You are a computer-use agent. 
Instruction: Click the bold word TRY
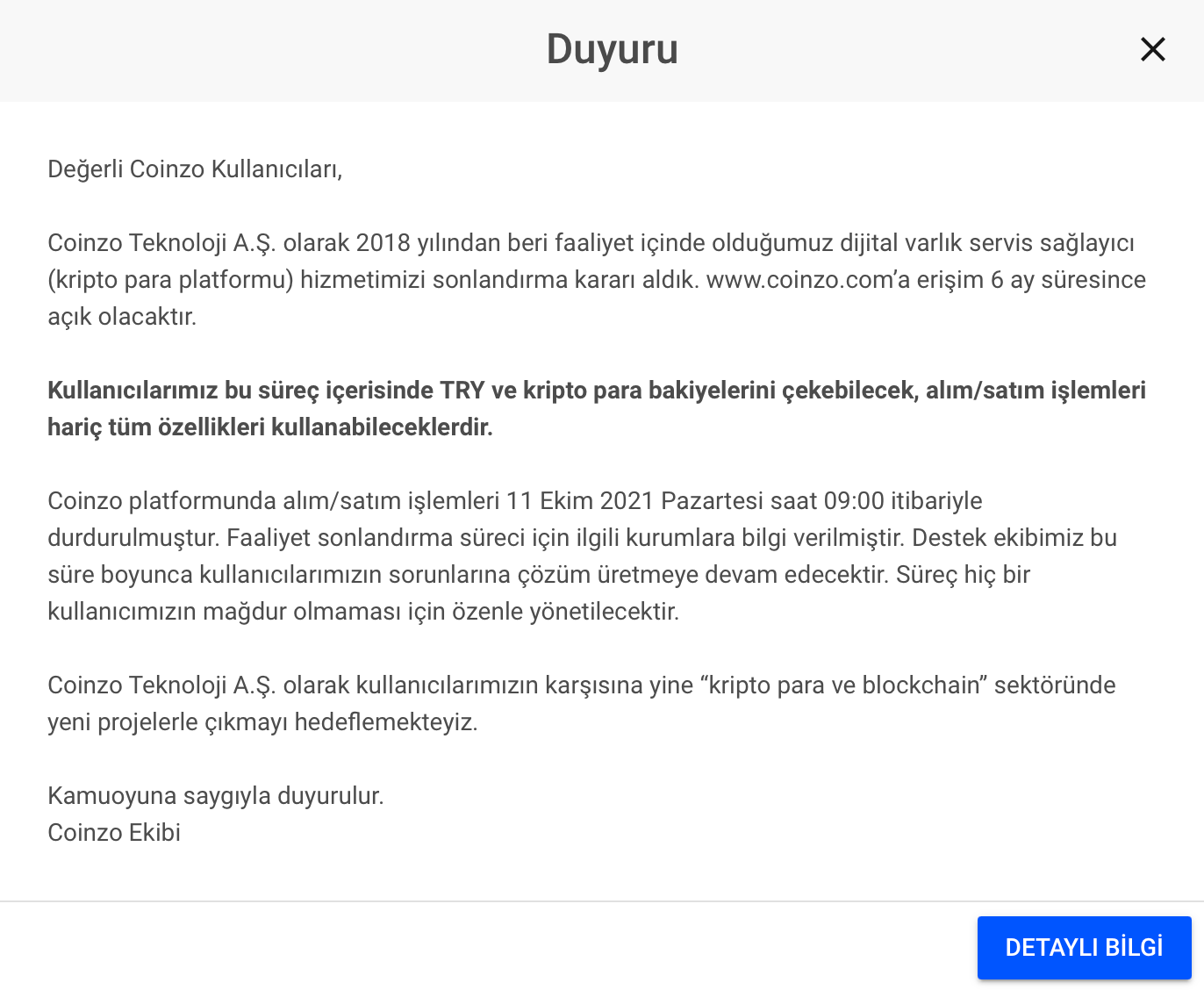[x=462, y=391]
